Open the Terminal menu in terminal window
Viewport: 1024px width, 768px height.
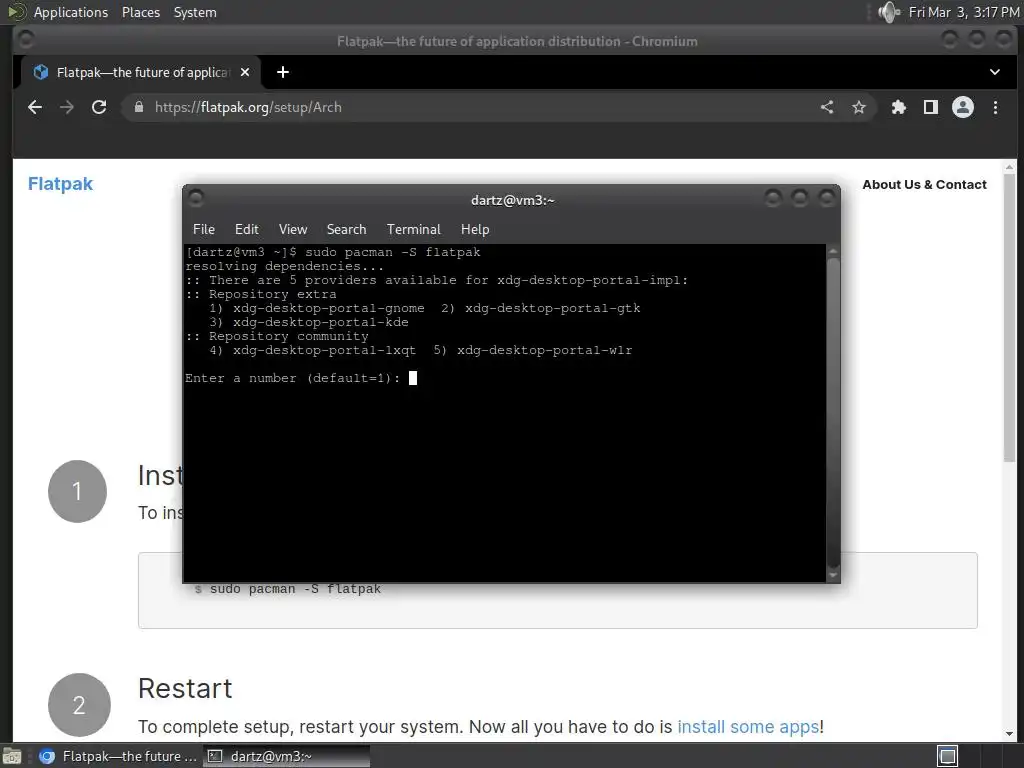click(413, 229)
